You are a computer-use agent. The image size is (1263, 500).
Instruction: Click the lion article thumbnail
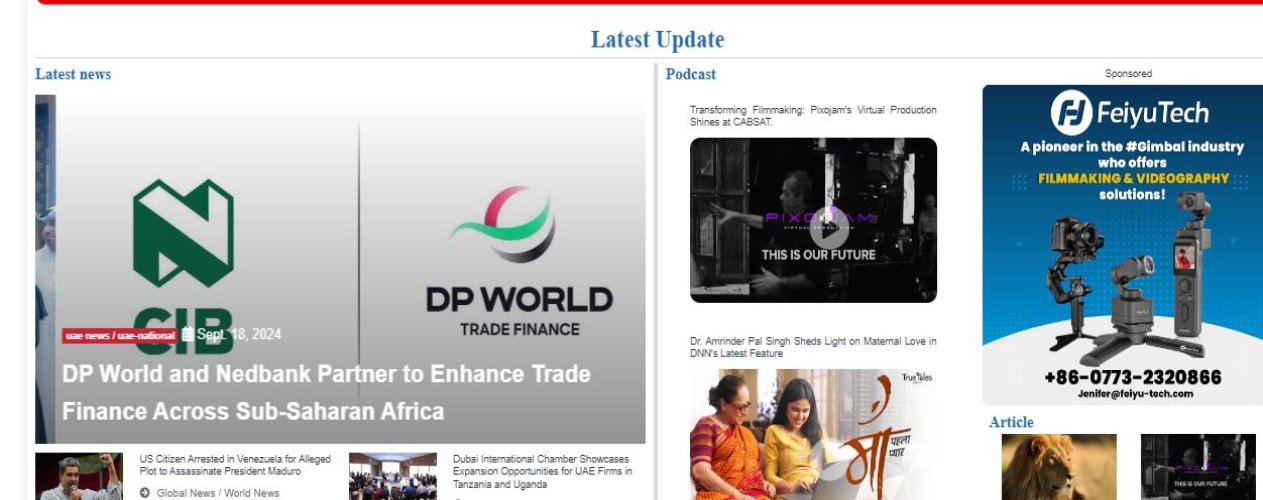coord(1059,467)
